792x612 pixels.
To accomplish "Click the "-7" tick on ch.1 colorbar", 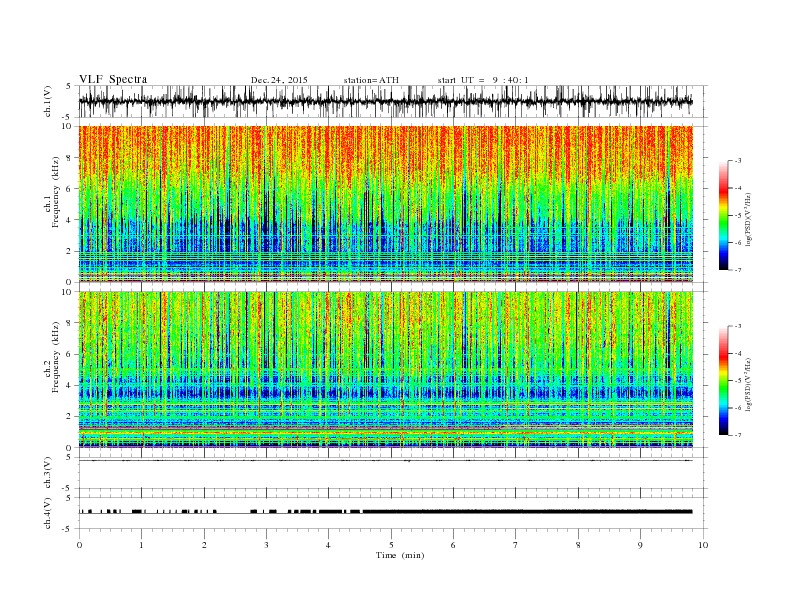I will (738, 270).
